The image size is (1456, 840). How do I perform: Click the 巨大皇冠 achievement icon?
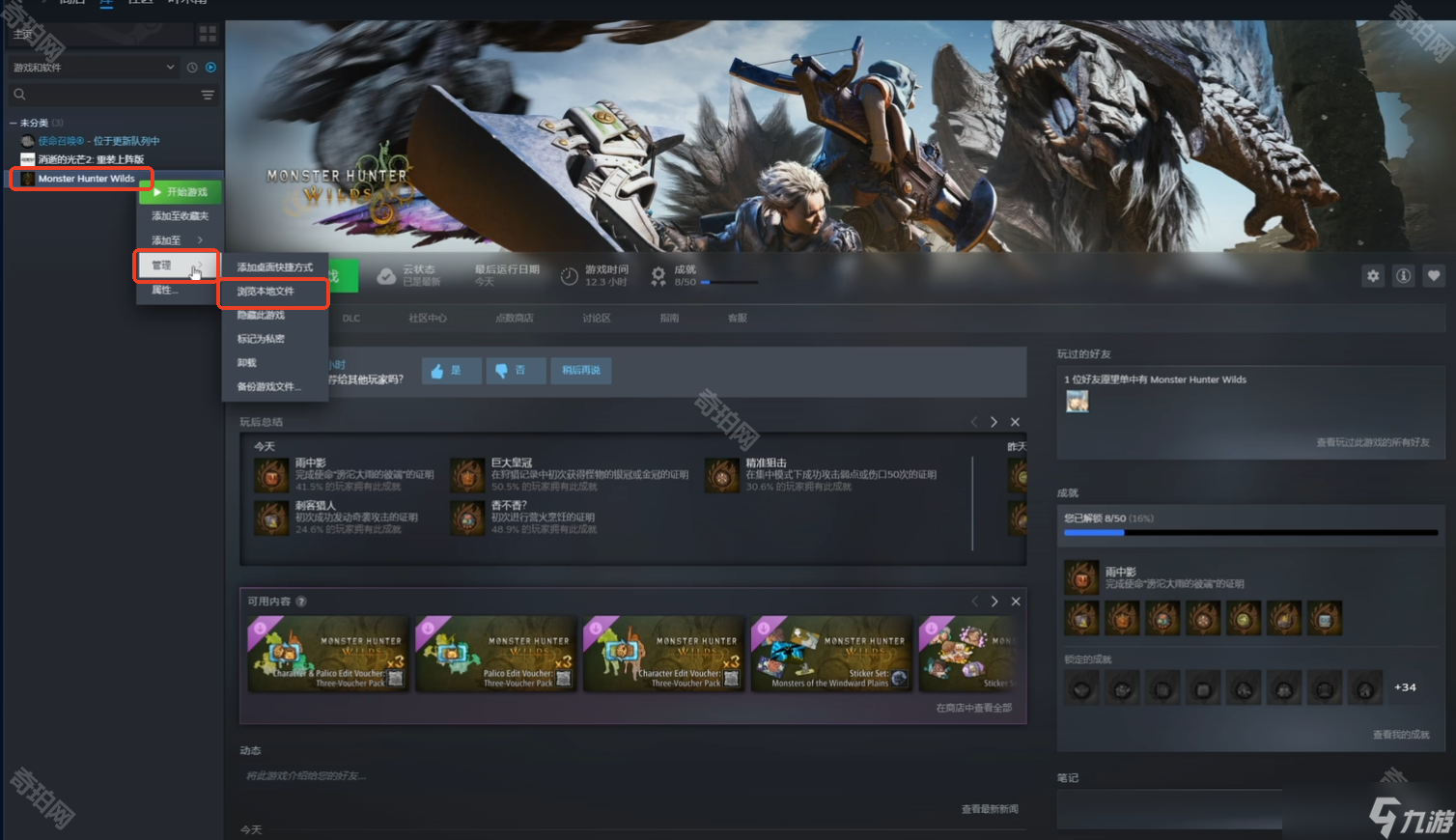click(x=467, y=476)
